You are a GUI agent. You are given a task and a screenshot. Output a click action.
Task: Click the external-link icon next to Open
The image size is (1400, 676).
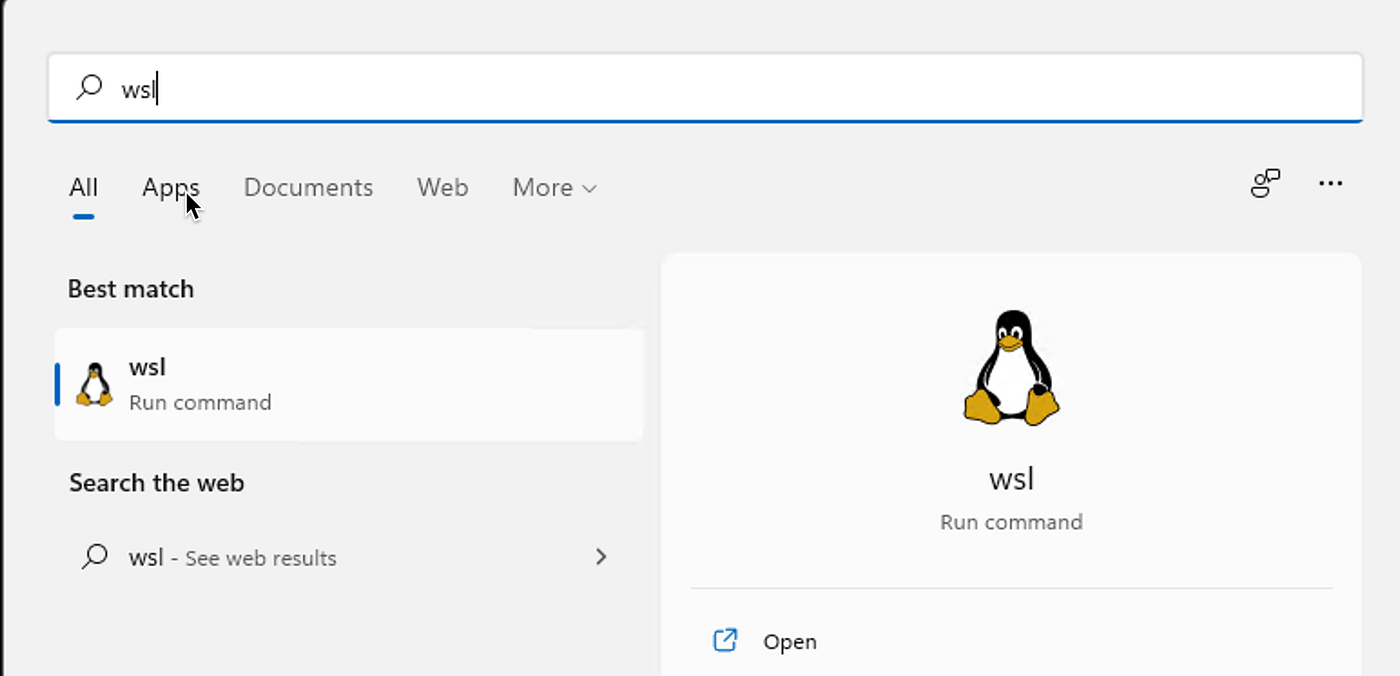(724, 641)
